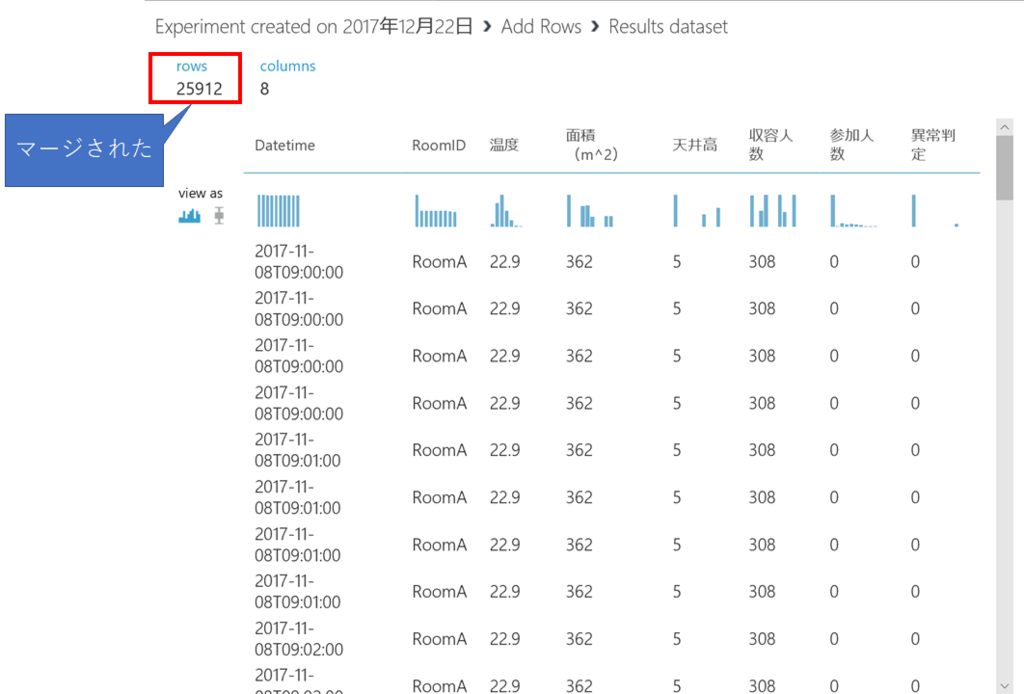Click the Experiment created on 2017年12月22日 breadcrumb
Screen dimensions: 1024x694
313,27
